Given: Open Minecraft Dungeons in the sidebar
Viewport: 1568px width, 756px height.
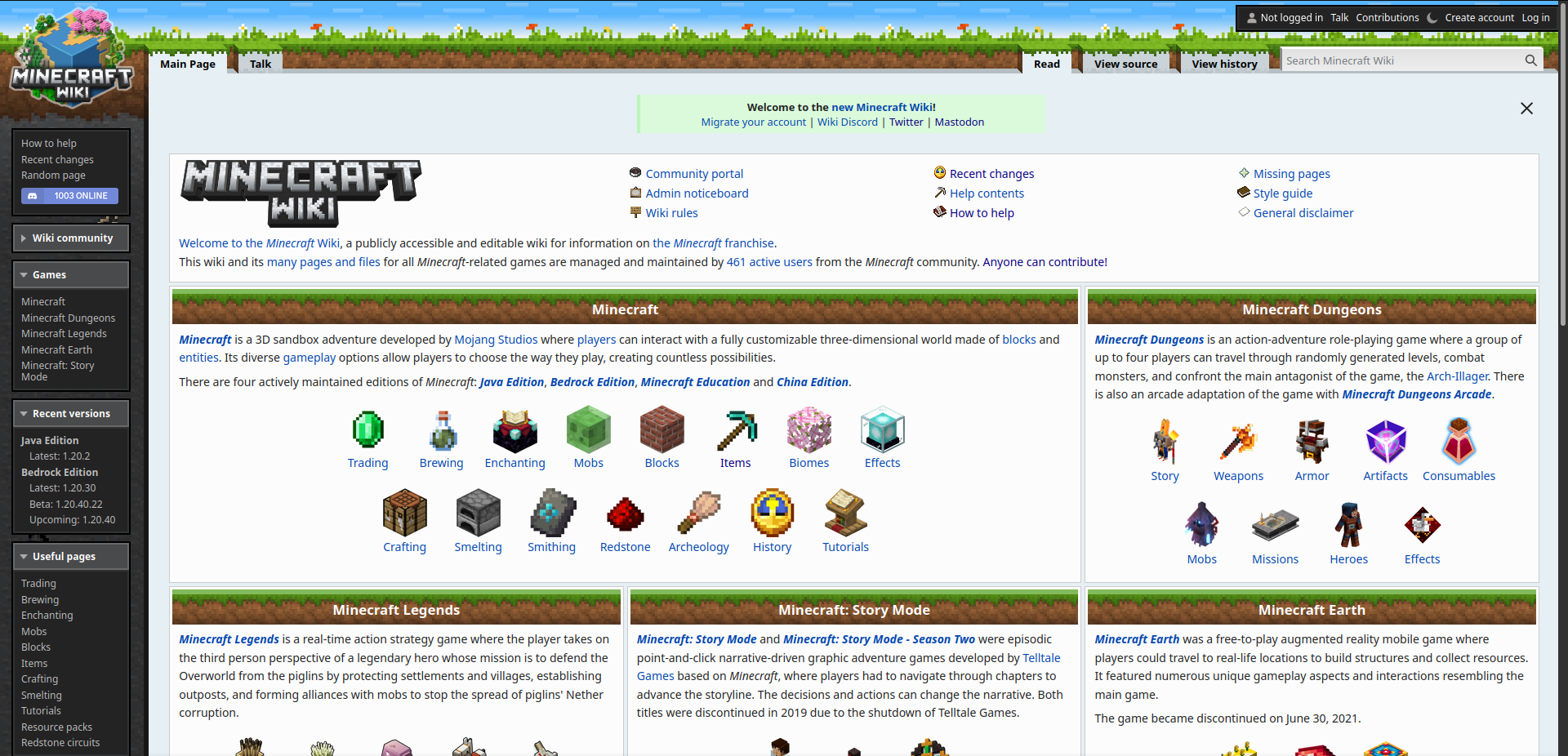Looking at the screenshot, I should tap(68, 318).
